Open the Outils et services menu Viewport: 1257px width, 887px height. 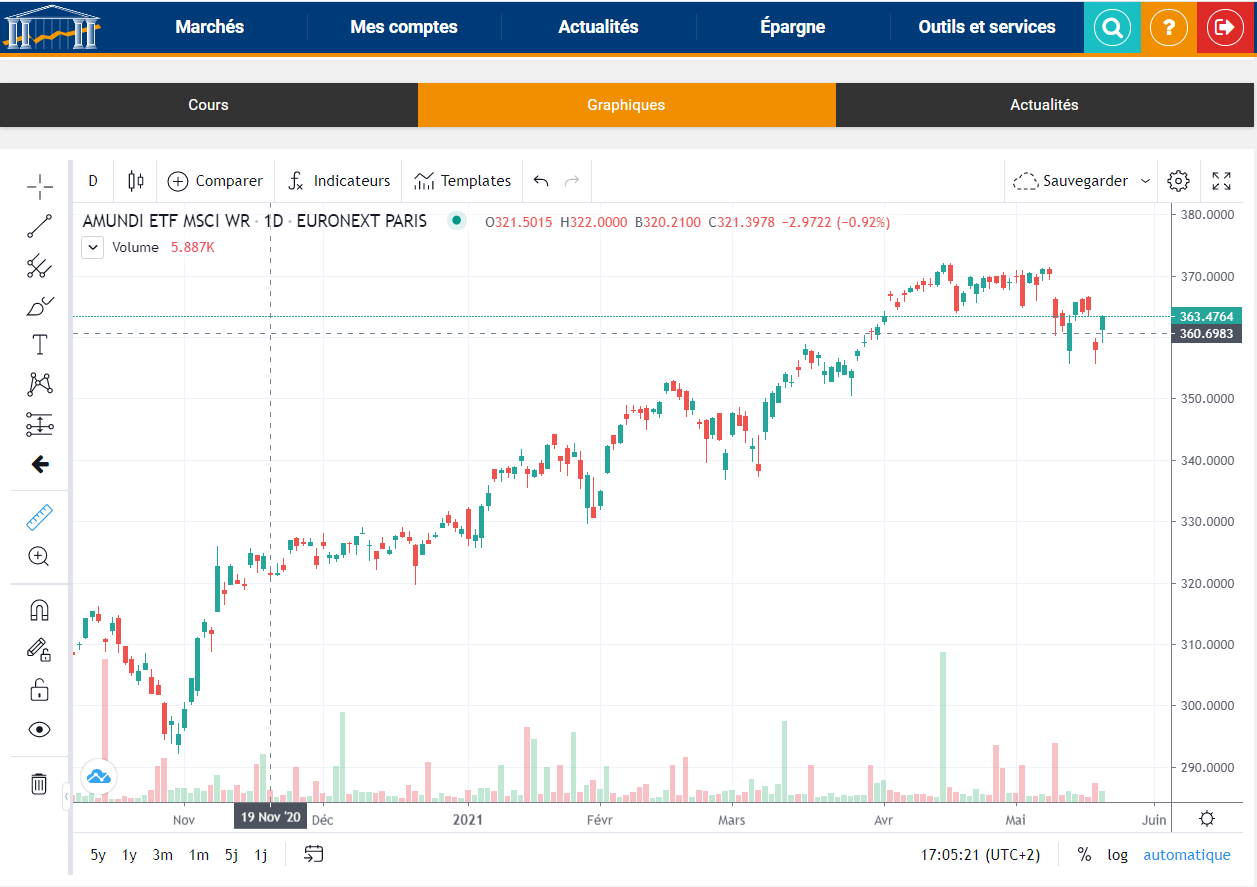coord(987,27)
